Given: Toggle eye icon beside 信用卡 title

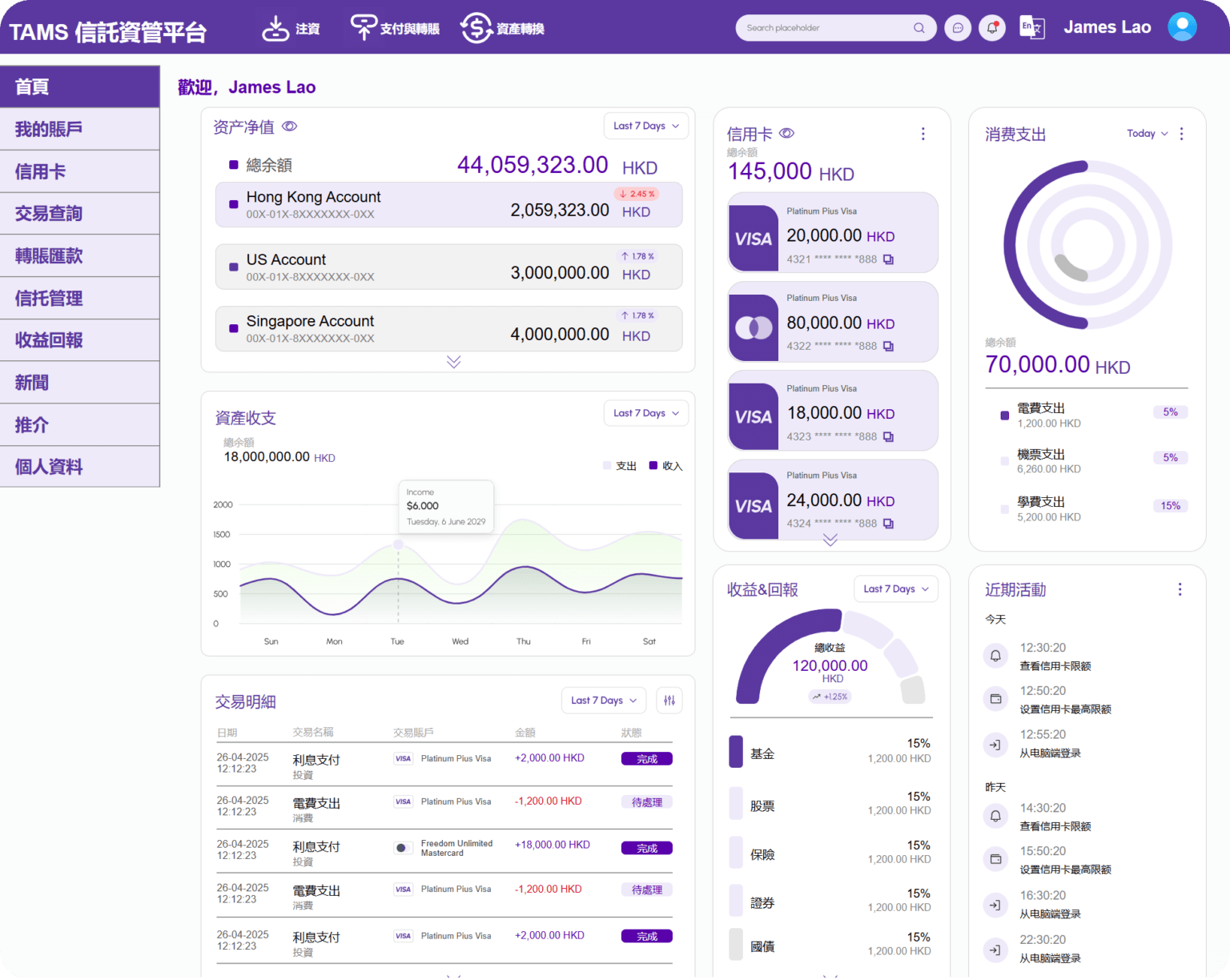Looking at the screenshot, I should (786, 134).
